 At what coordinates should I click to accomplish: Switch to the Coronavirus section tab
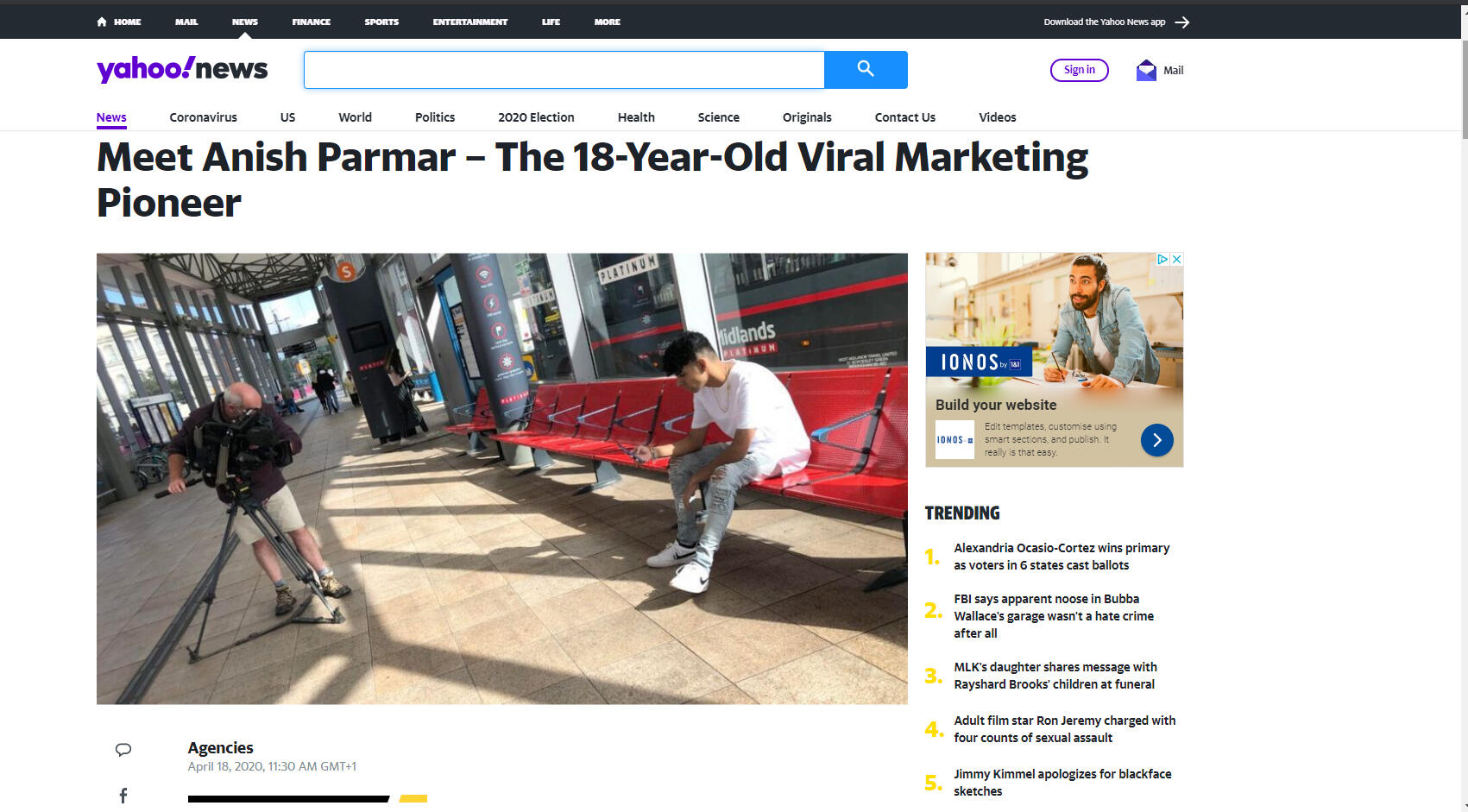pyautogui.click(x=203, y=117)
